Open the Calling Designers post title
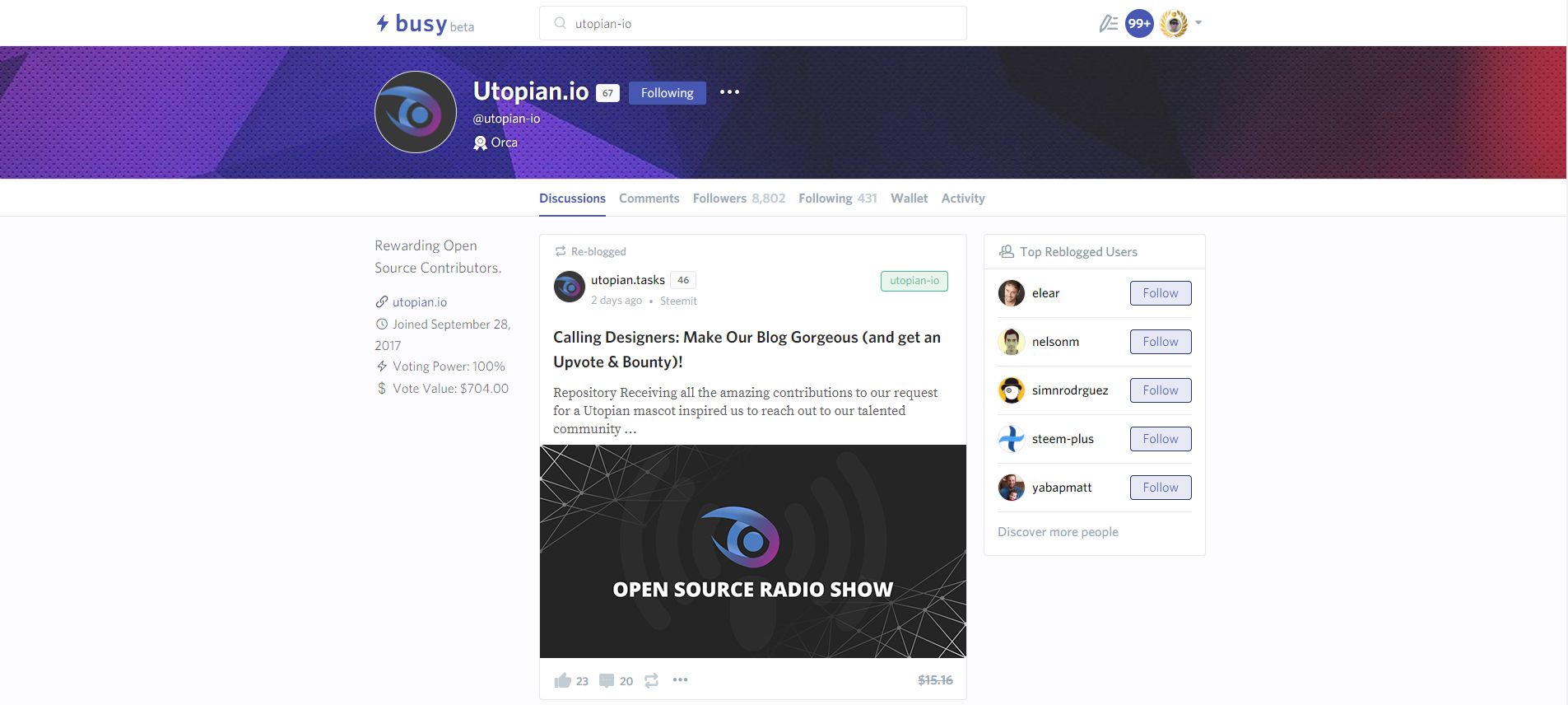Screen dimensions: 1568x705 [747, 349]
